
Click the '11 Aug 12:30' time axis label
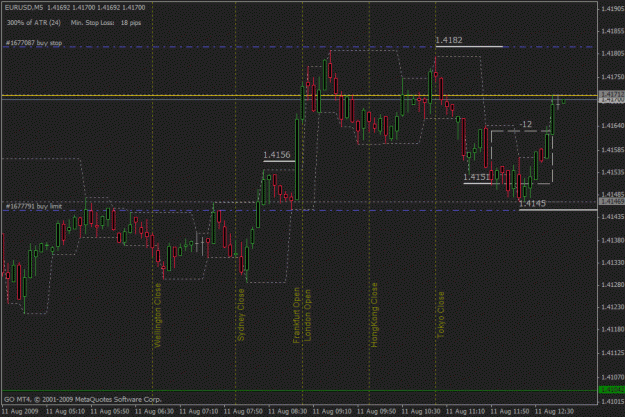click(554, 411)
